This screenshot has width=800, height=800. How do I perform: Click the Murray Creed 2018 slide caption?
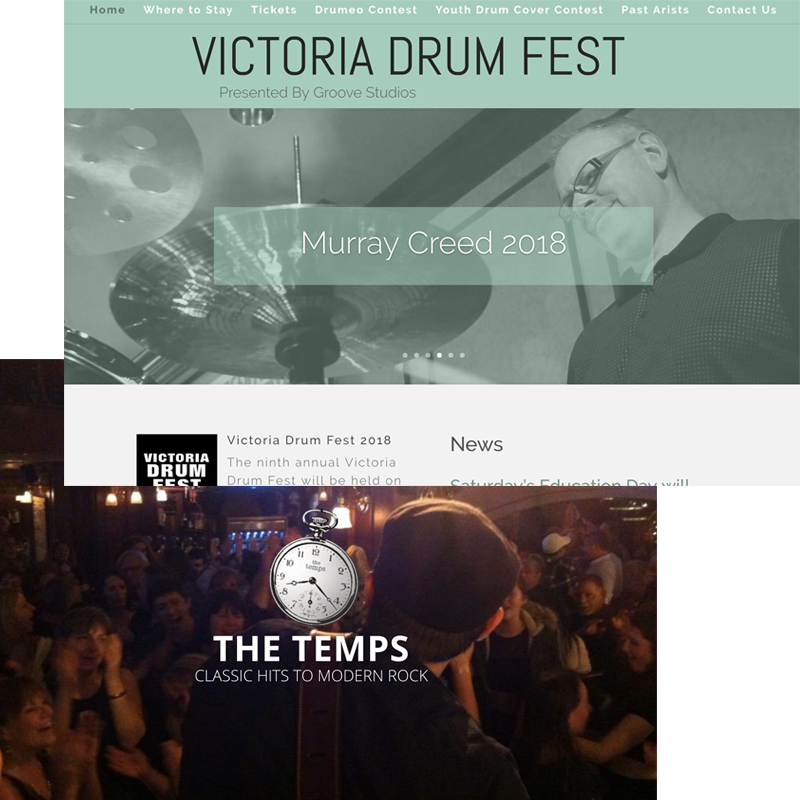tap(434, 243)
